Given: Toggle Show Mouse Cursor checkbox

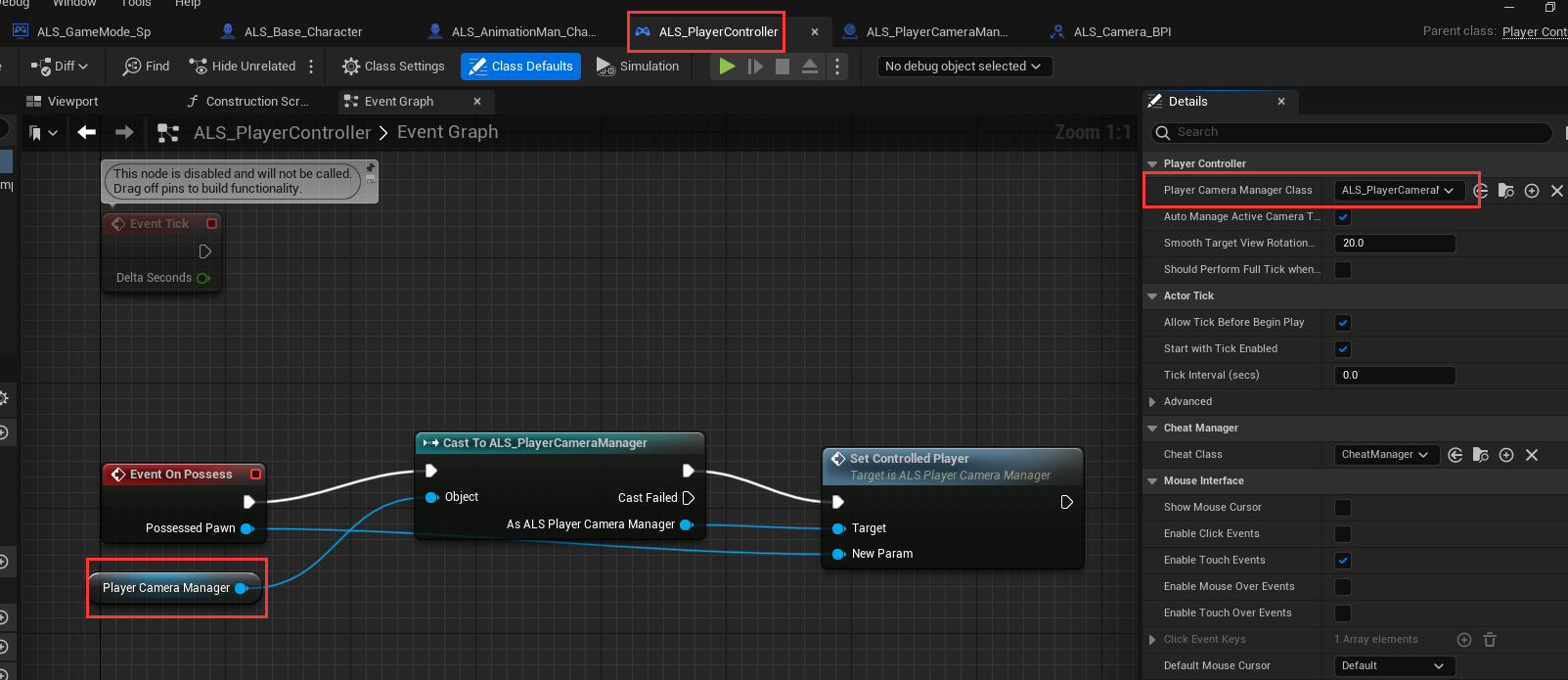Looking at the screenshot, I should (x=1343, y=508).
